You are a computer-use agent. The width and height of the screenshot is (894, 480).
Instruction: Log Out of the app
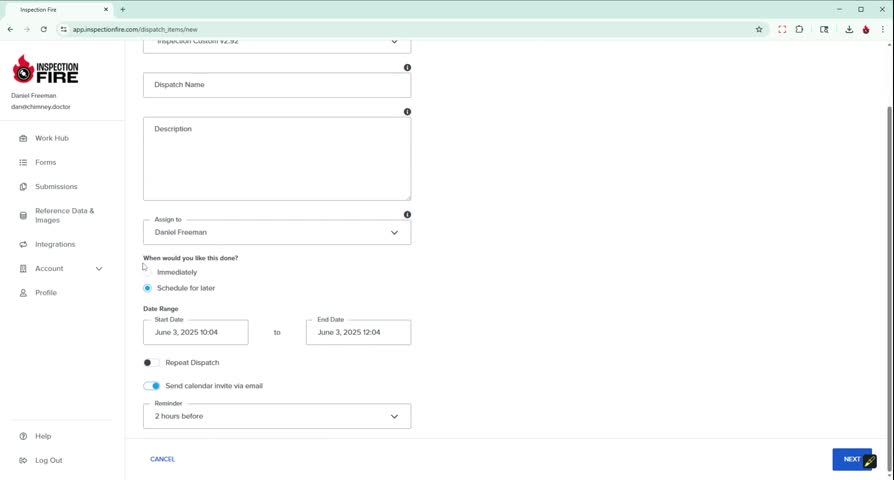(x=48, y=461)
